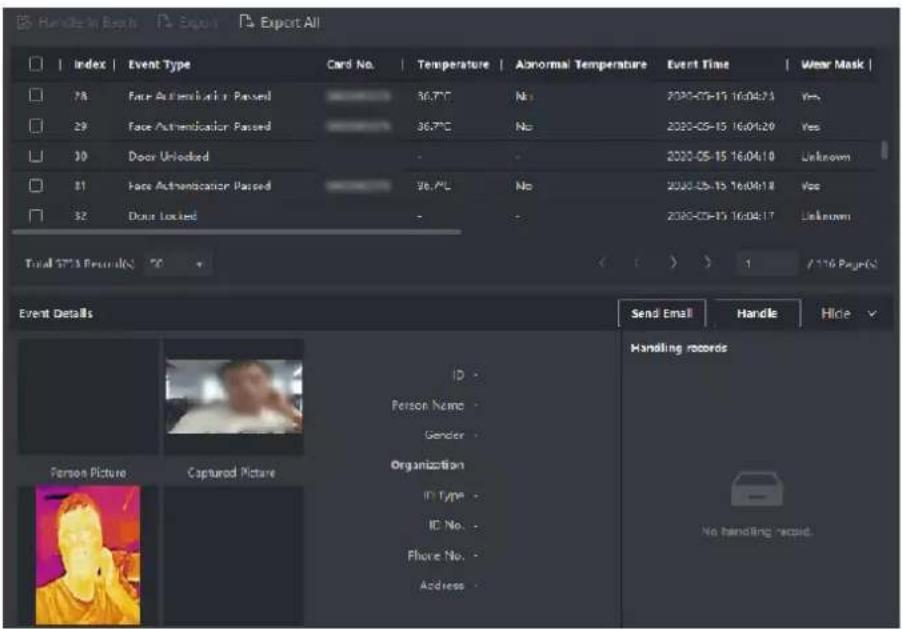Check the box for index 31 row
This screenshot has width=903, height=629.
(36, 185)
